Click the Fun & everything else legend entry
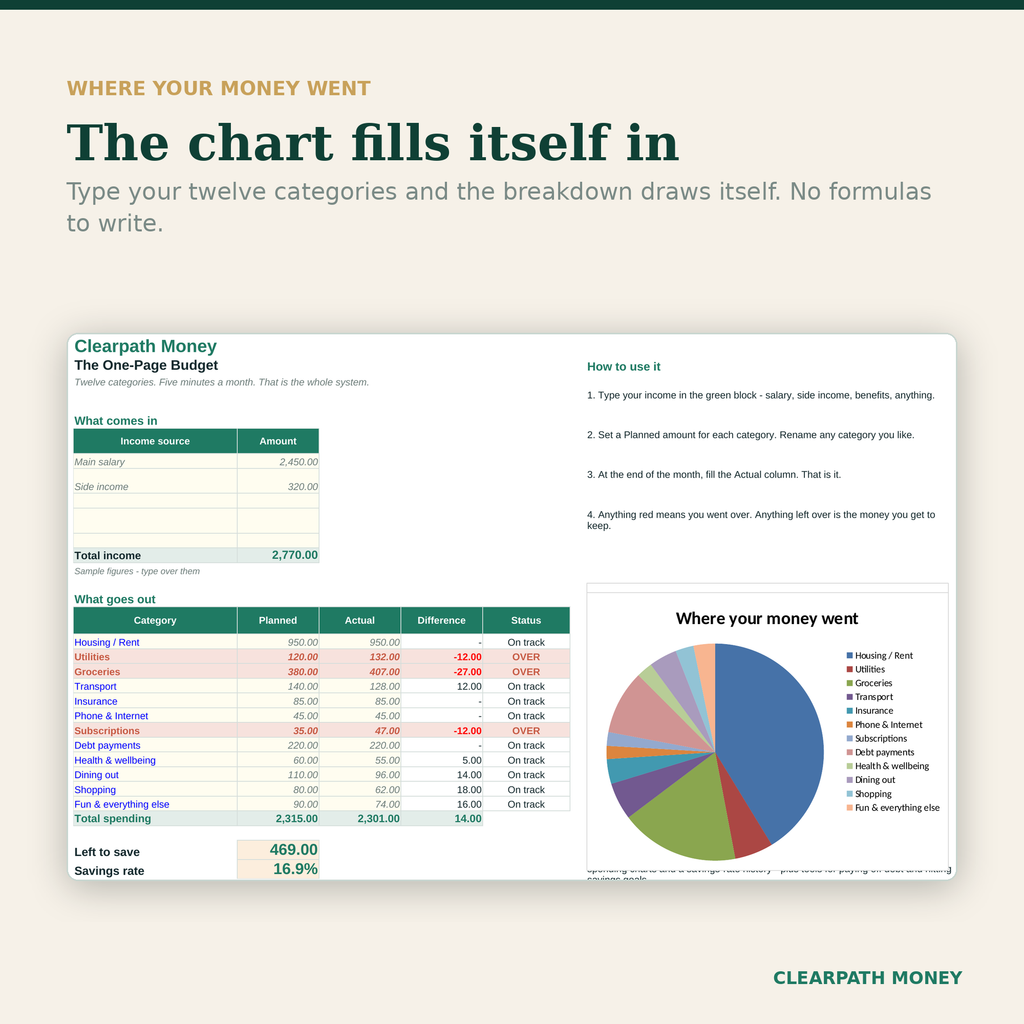The height and width of the screenshot is (1024, 1024). pos(893,808)
